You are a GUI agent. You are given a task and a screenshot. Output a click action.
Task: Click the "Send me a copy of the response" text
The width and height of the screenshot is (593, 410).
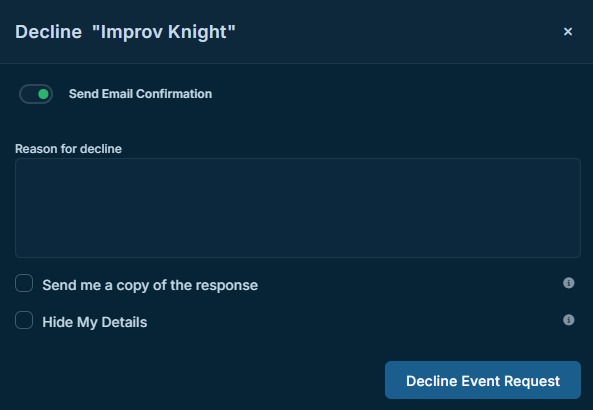[150, 285]
